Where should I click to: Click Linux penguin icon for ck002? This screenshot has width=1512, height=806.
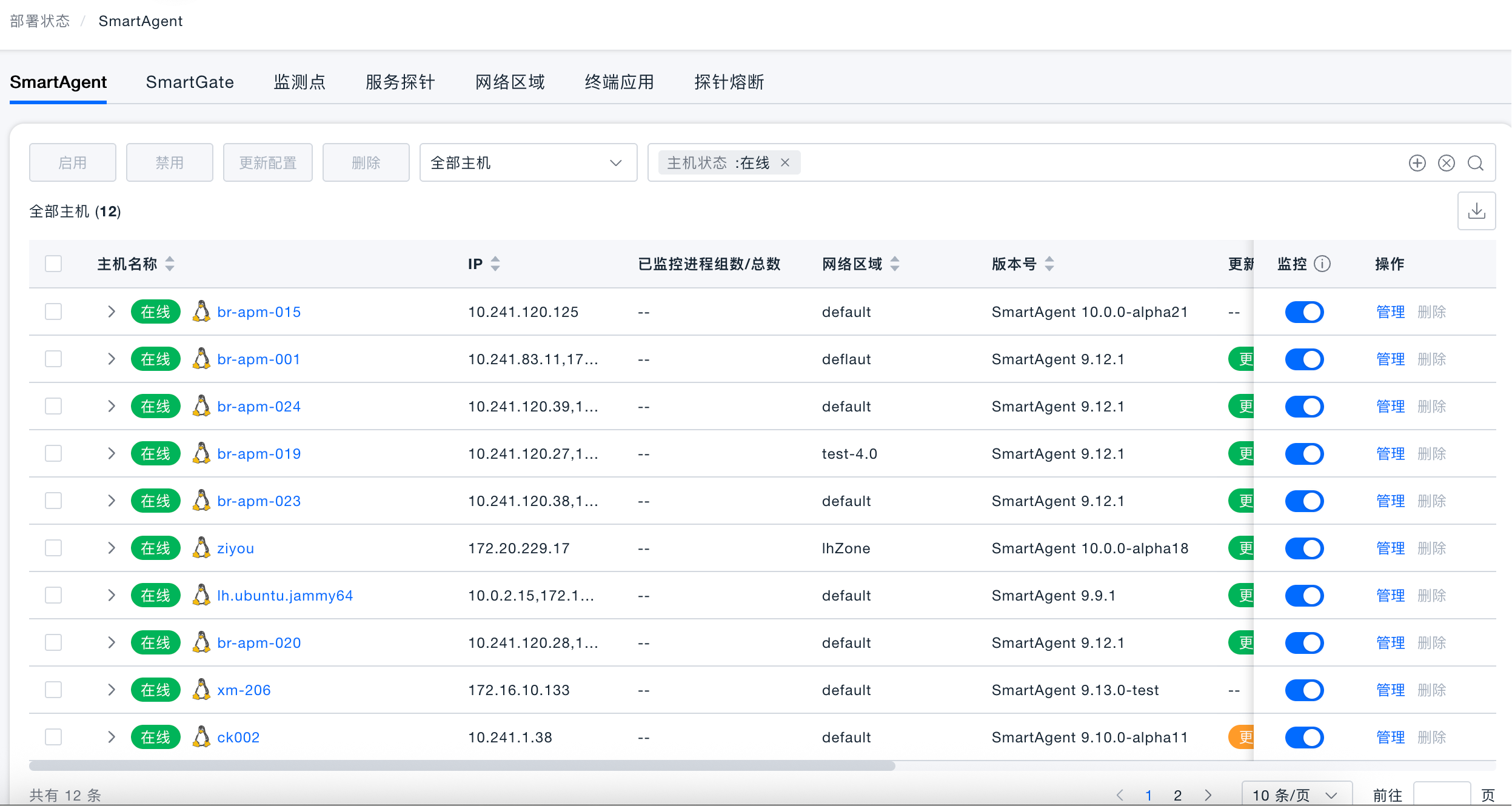tap(201, 737)
